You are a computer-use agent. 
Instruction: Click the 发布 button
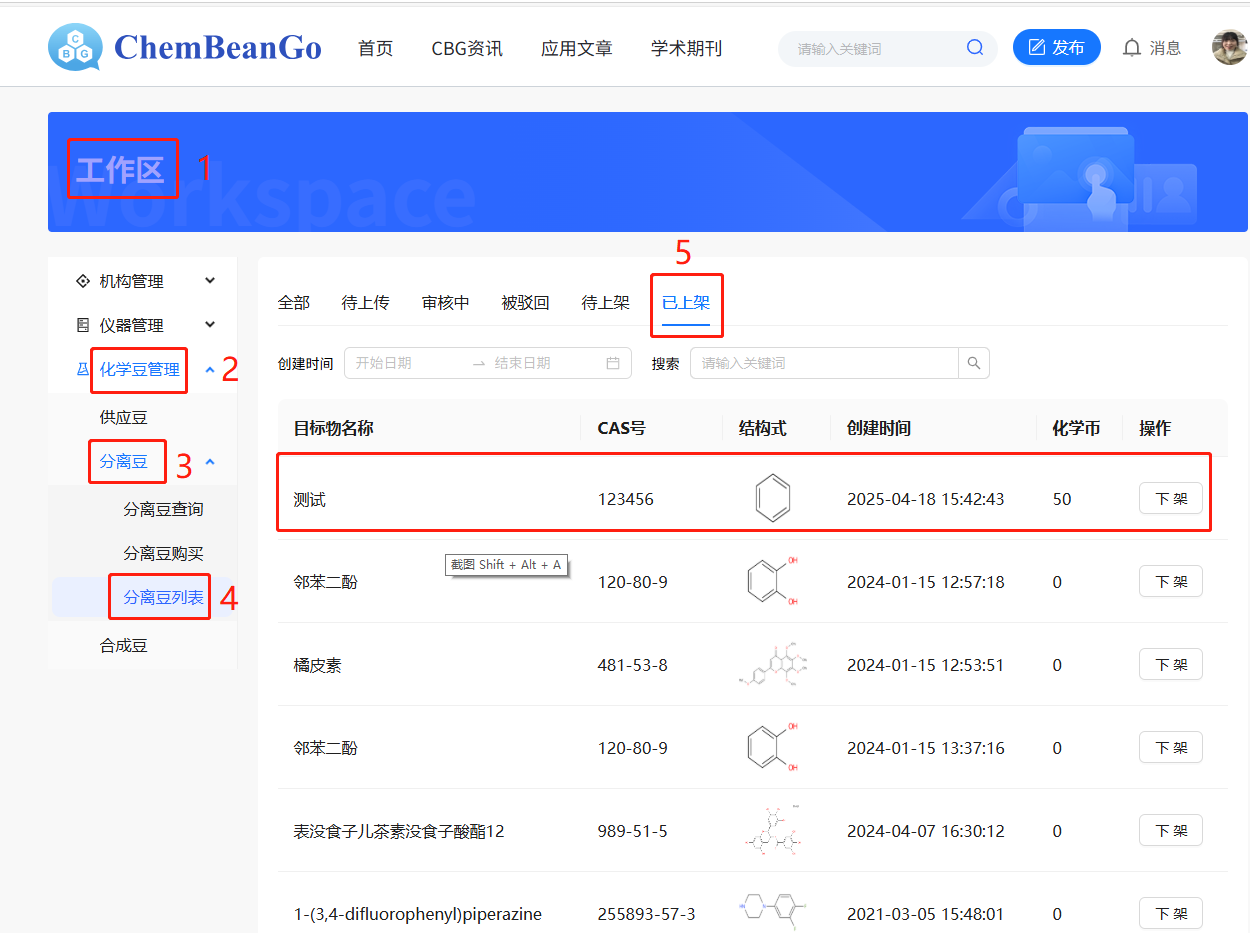pos(1056,48)
